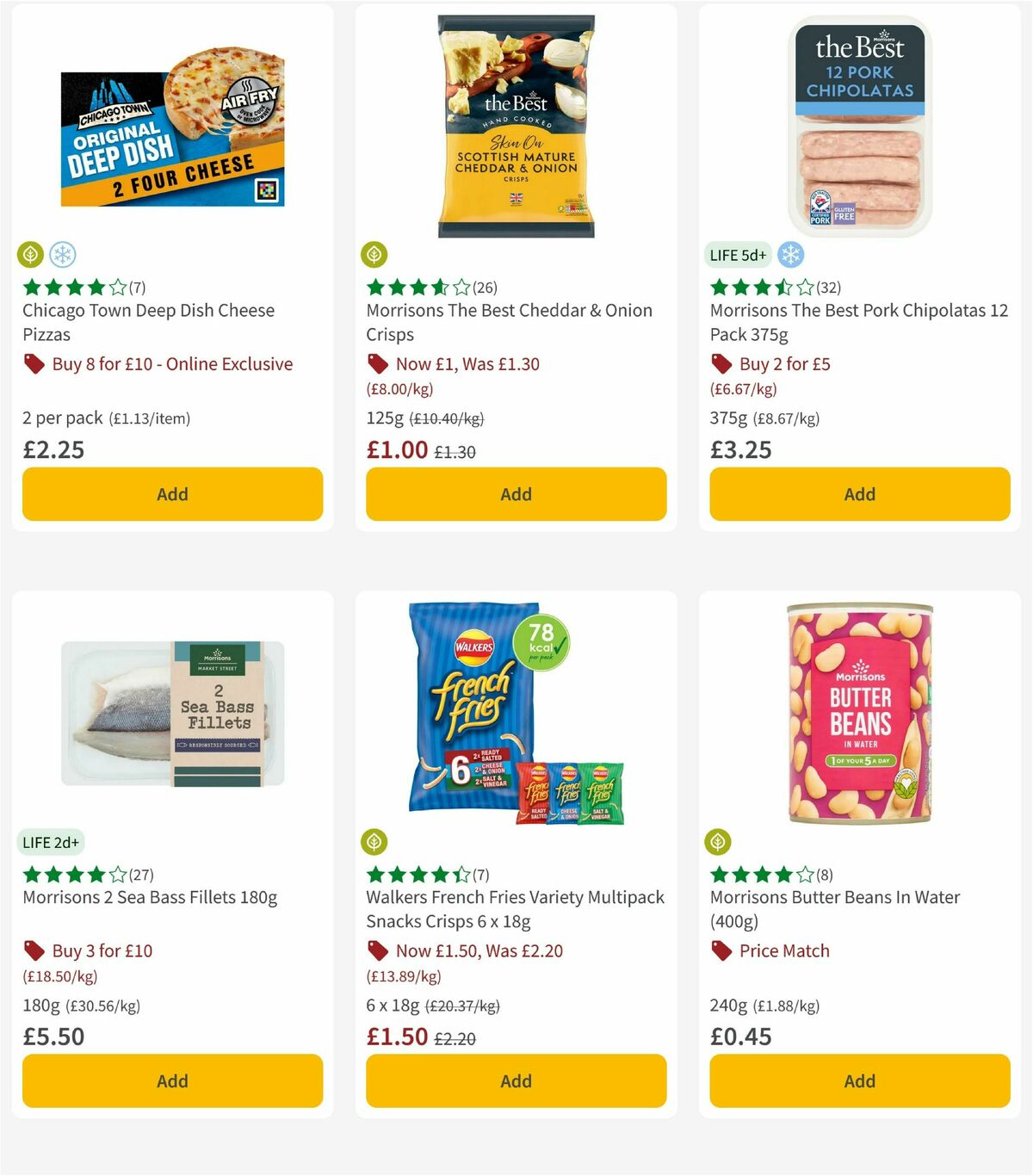1033x1176 pixels.
Task: Click the red tag icon on Buy 2 for £5
Action: [721, 364]
